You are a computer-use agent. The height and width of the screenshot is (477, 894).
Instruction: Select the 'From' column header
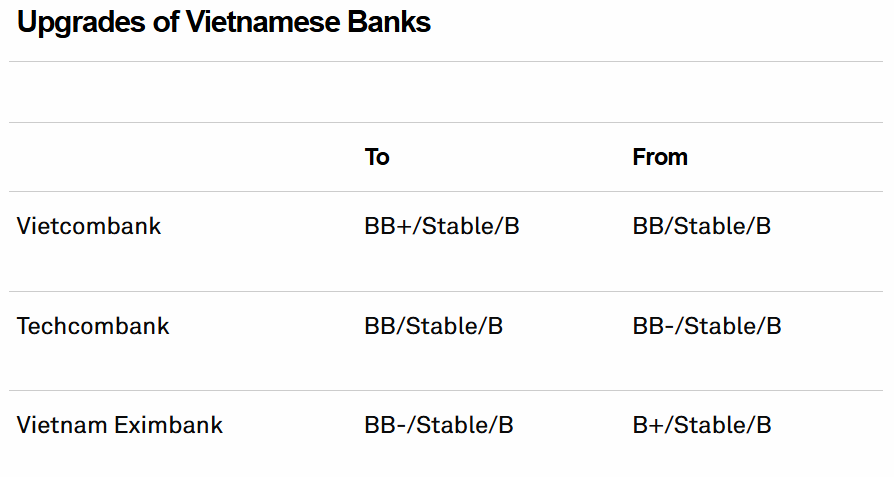(660, 157)
